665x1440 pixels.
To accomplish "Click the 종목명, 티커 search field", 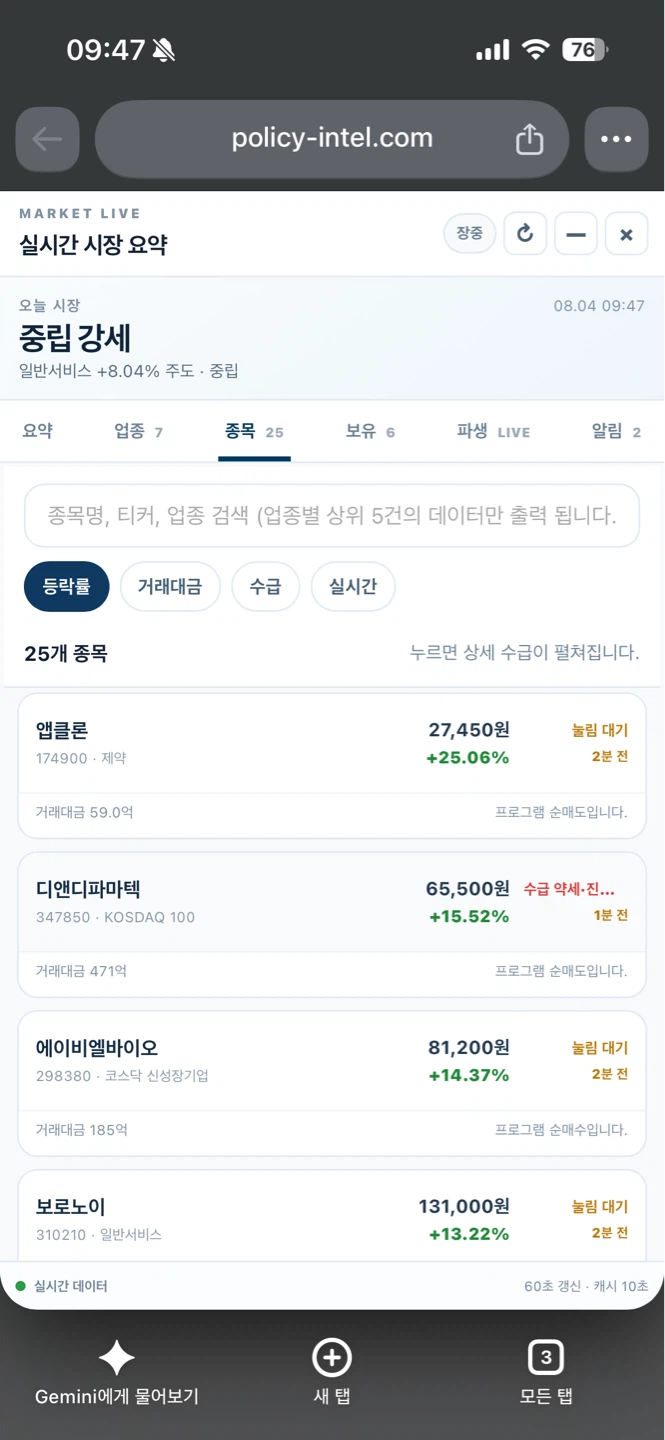I will coord(332,516).
